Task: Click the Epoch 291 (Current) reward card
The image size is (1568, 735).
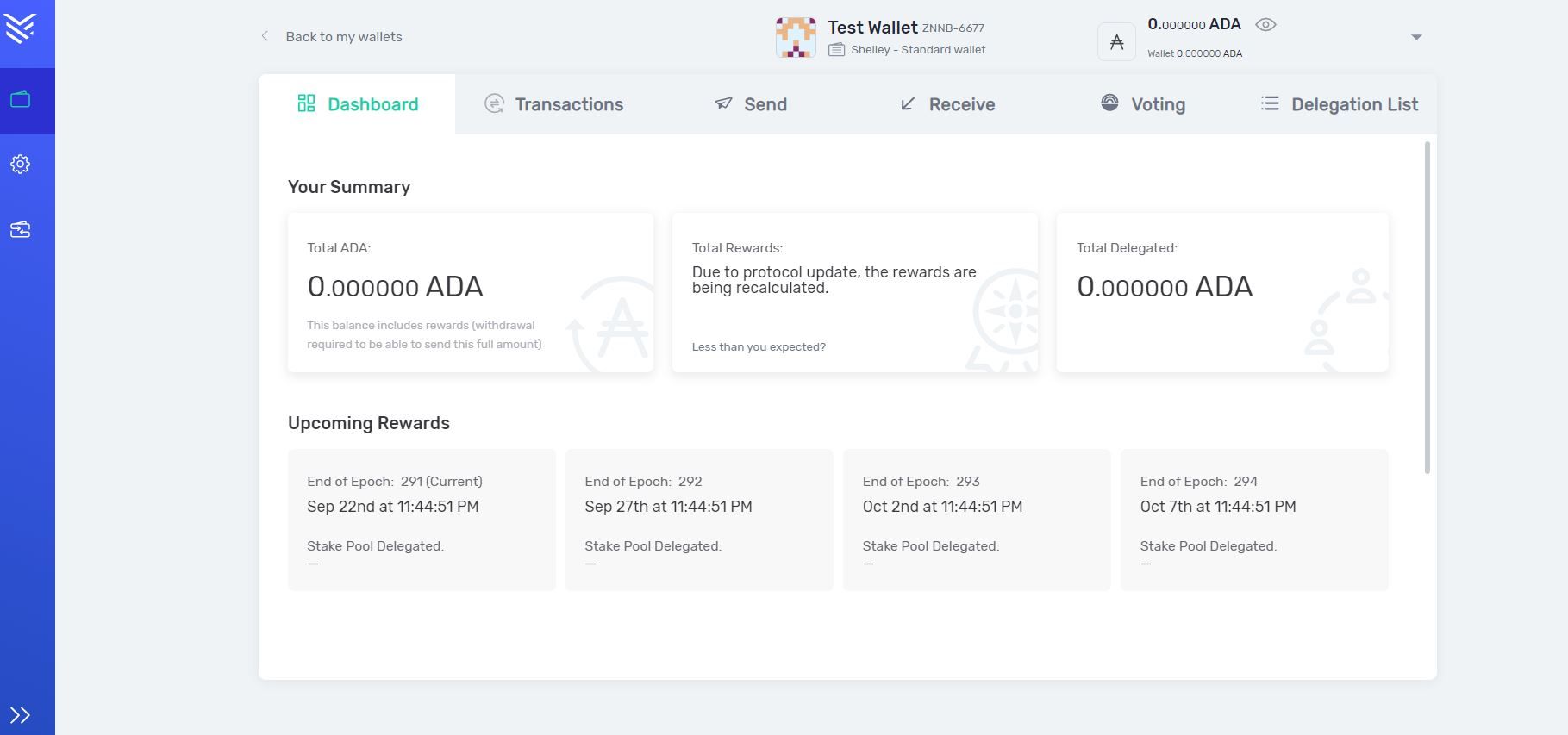Action: coord(422,520)
